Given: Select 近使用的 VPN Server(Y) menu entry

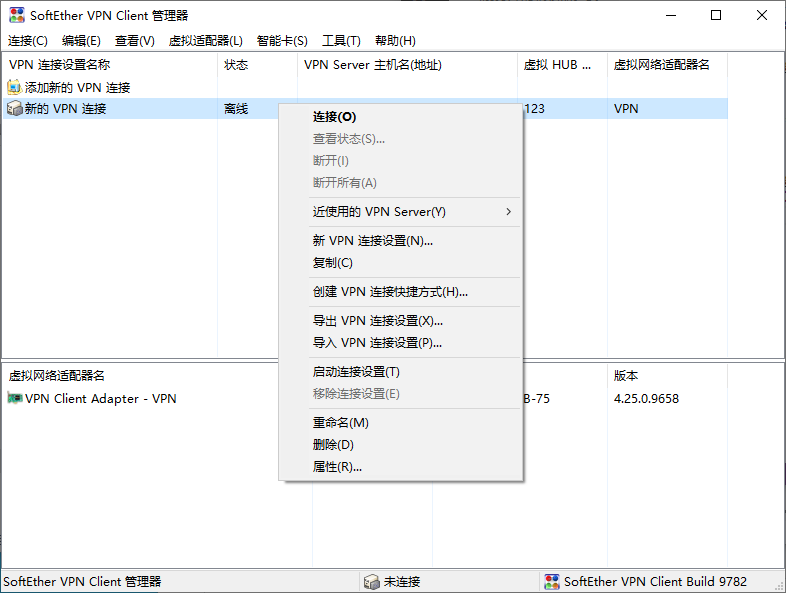Looking at the screenshot, I should 400,212.
